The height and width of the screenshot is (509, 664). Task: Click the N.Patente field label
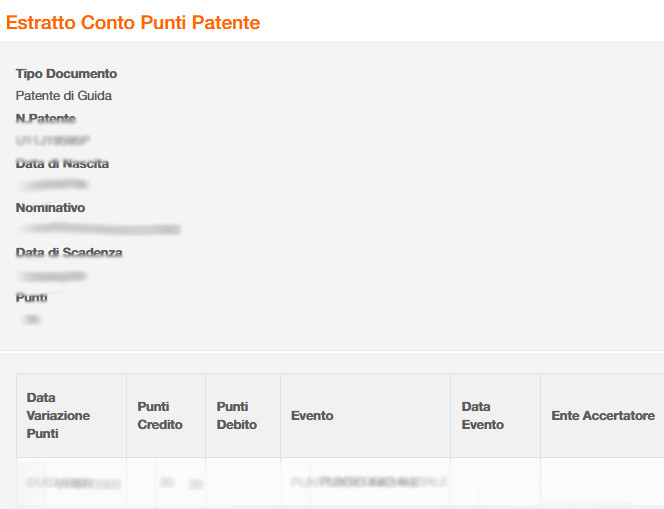click(46, 119)
